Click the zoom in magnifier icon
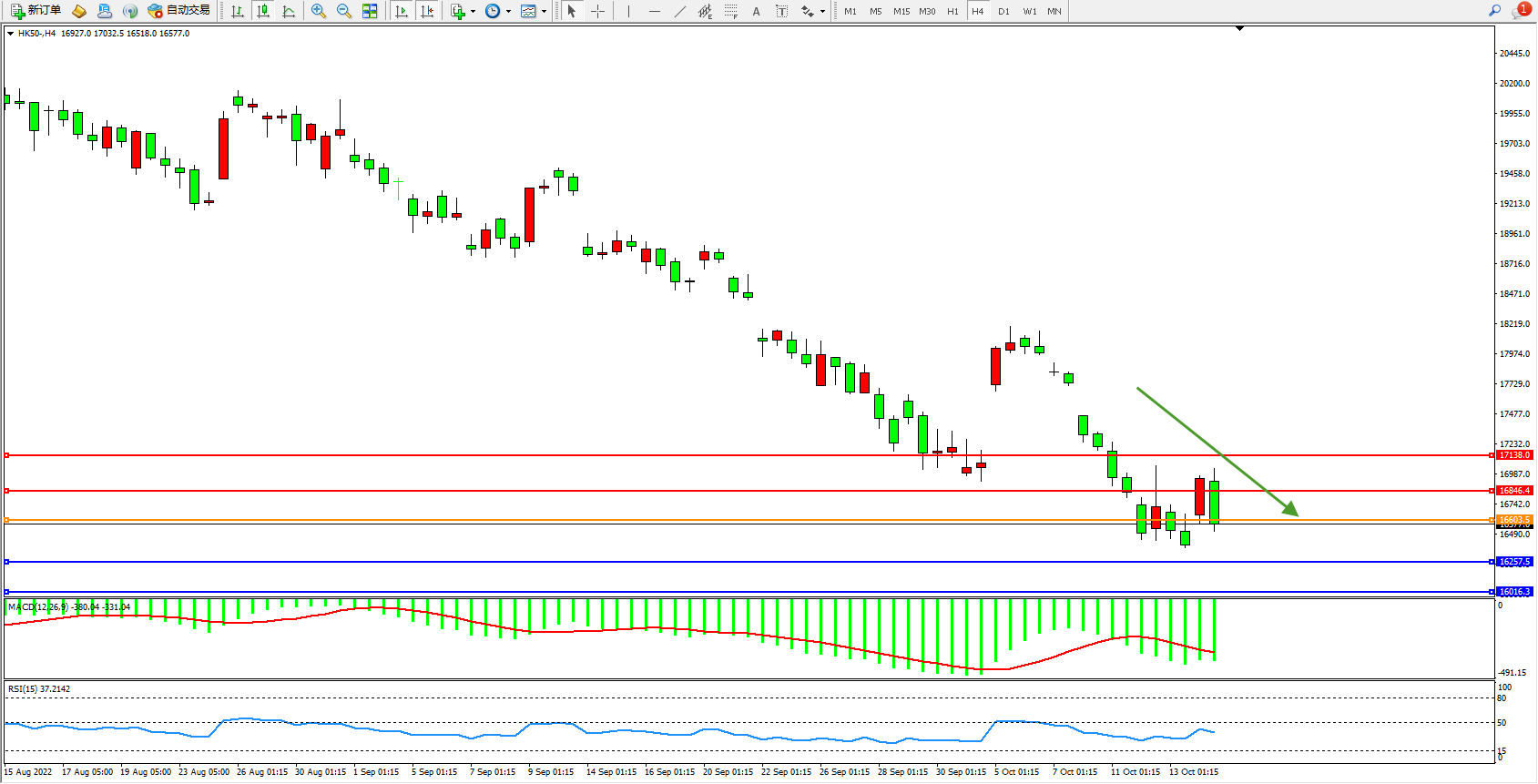 tap(318, 11)
